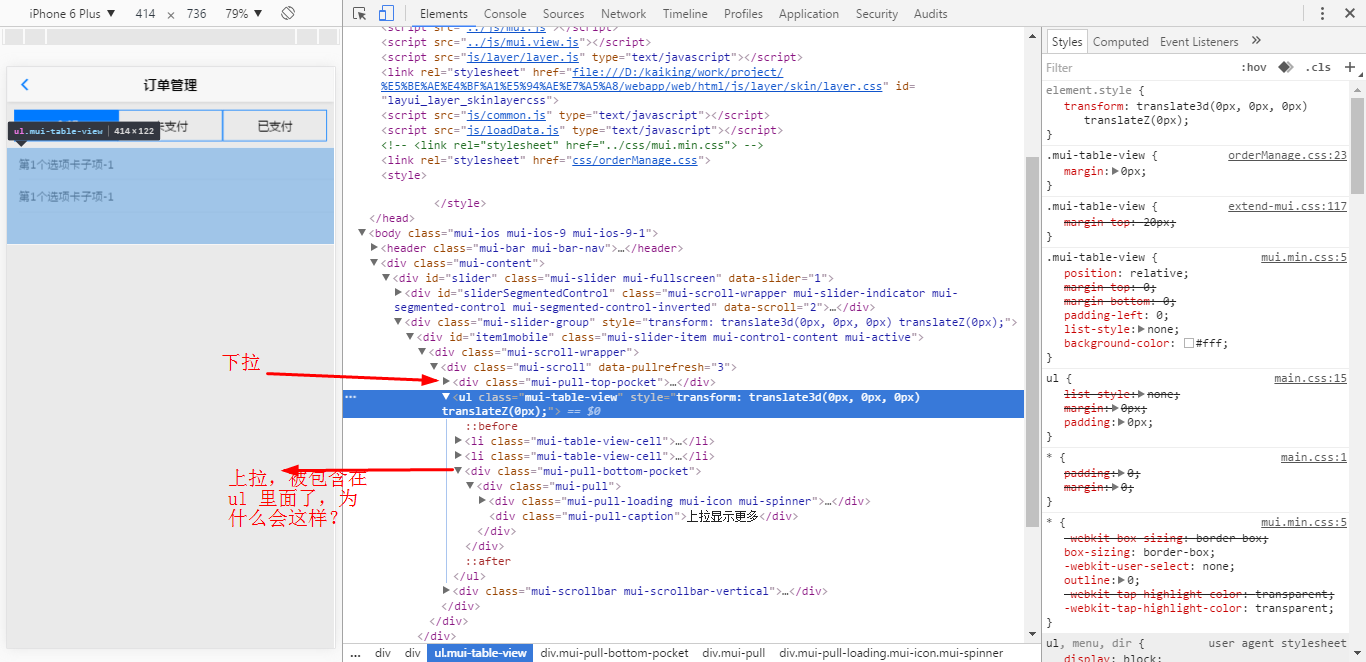This screenshot has width=1366, height=662.
Task: Follow the js/loadData.js script link
Action: click(x=514, y=131)
